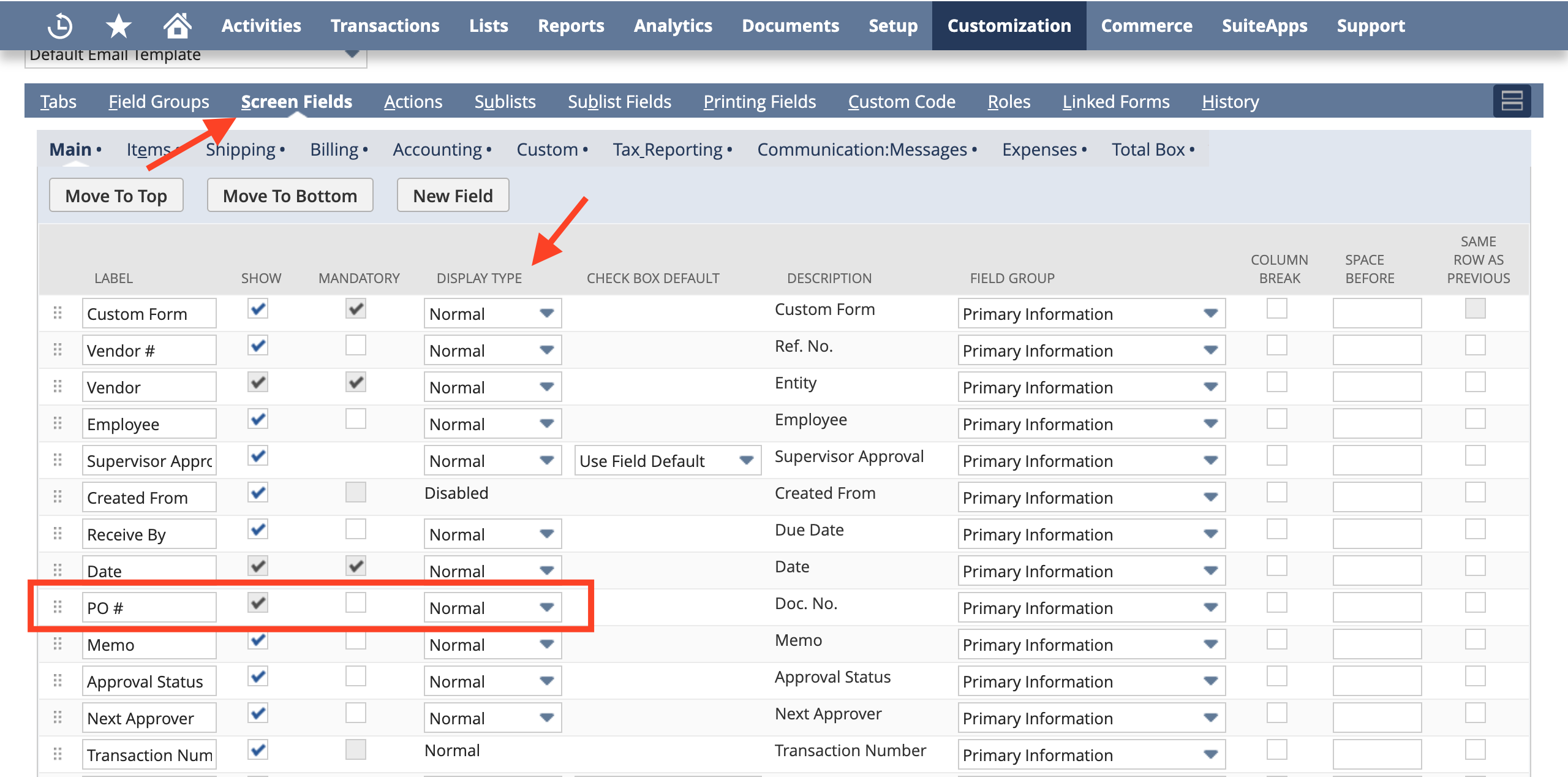Click Space Before input for Vendor row

(1377, 387)
